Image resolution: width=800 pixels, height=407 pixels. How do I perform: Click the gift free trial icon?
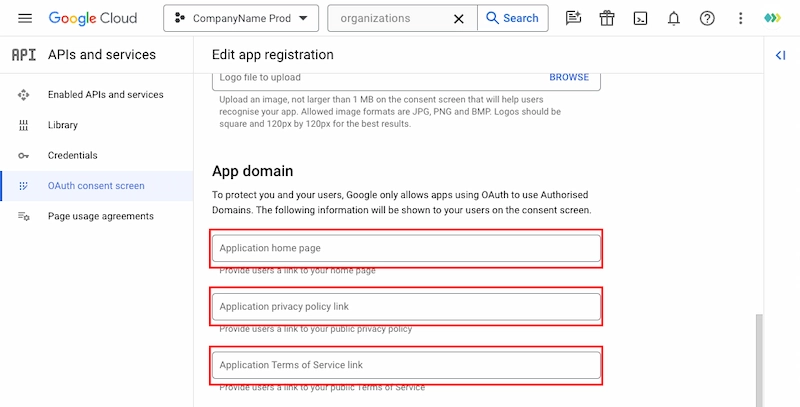(607, 19)
